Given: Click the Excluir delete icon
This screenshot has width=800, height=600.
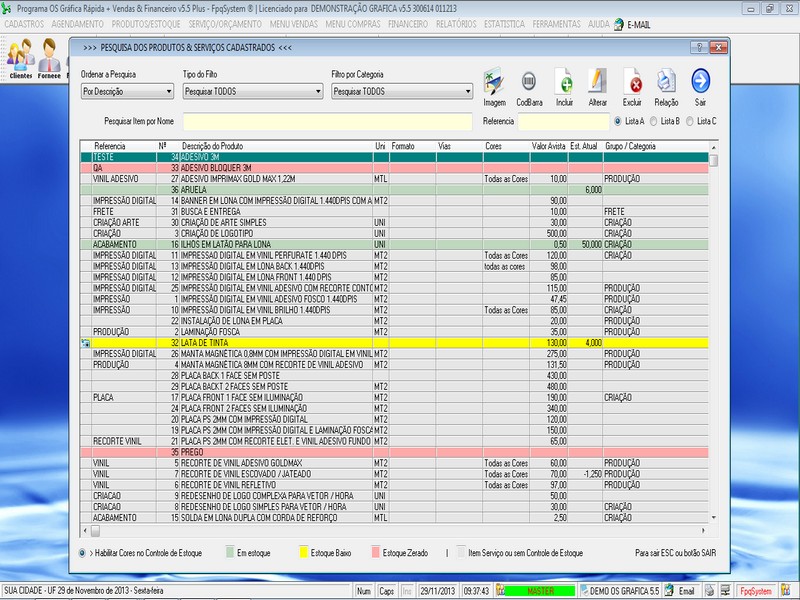Looking at the screenshot, I should (632, 82).
